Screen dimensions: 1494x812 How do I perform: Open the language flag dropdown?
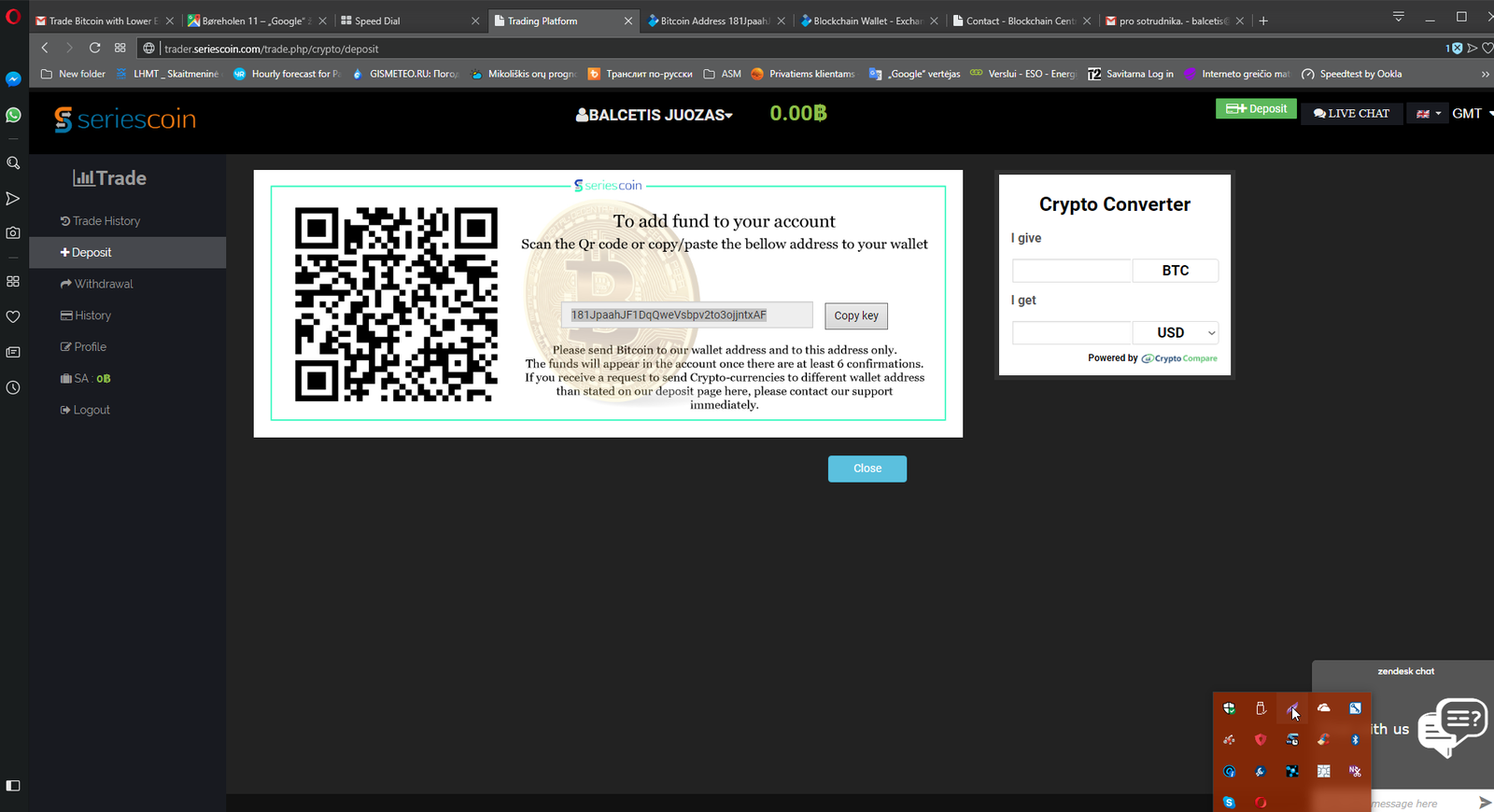click(1429, 114)
